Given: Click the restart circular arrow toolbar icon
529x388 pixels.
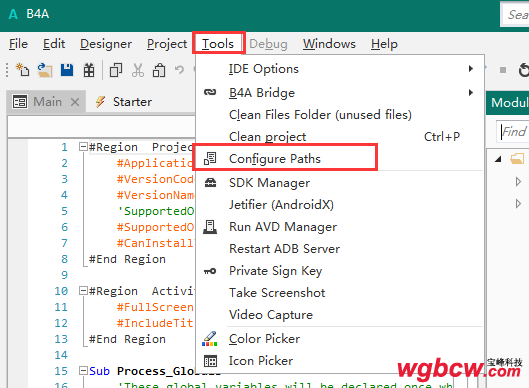Looking at the screenshot, I should click(x=523, y=70).
